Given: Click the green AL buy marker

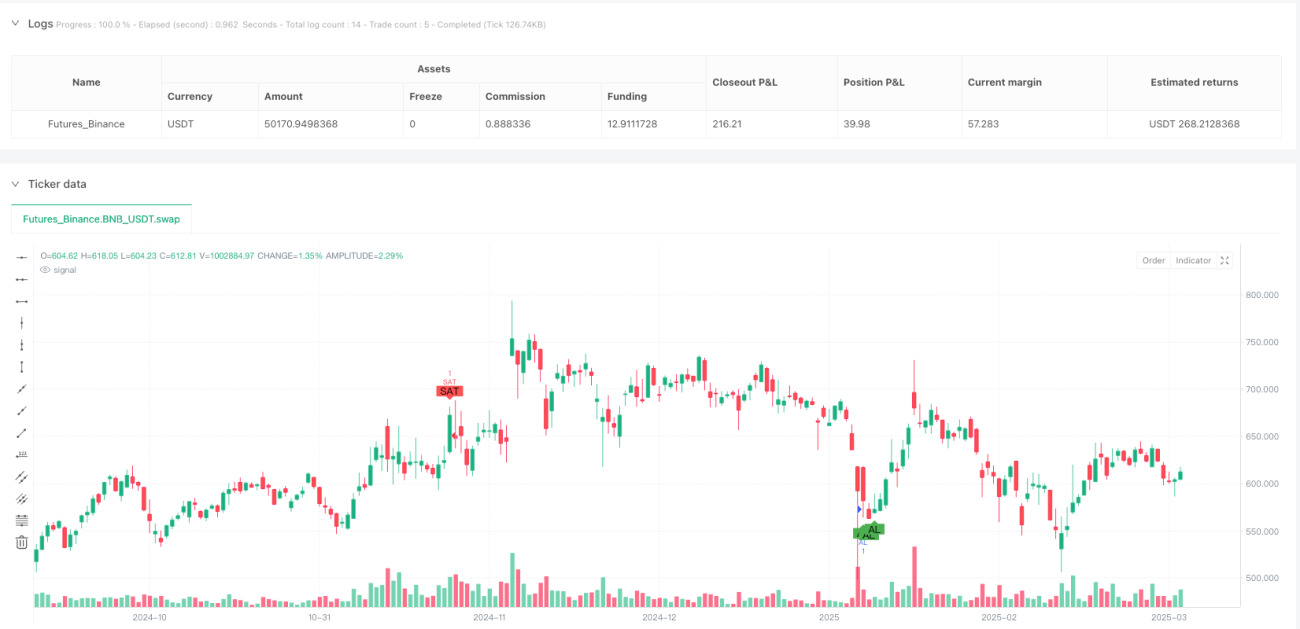Looking at the screenshot, I should 873,529.
